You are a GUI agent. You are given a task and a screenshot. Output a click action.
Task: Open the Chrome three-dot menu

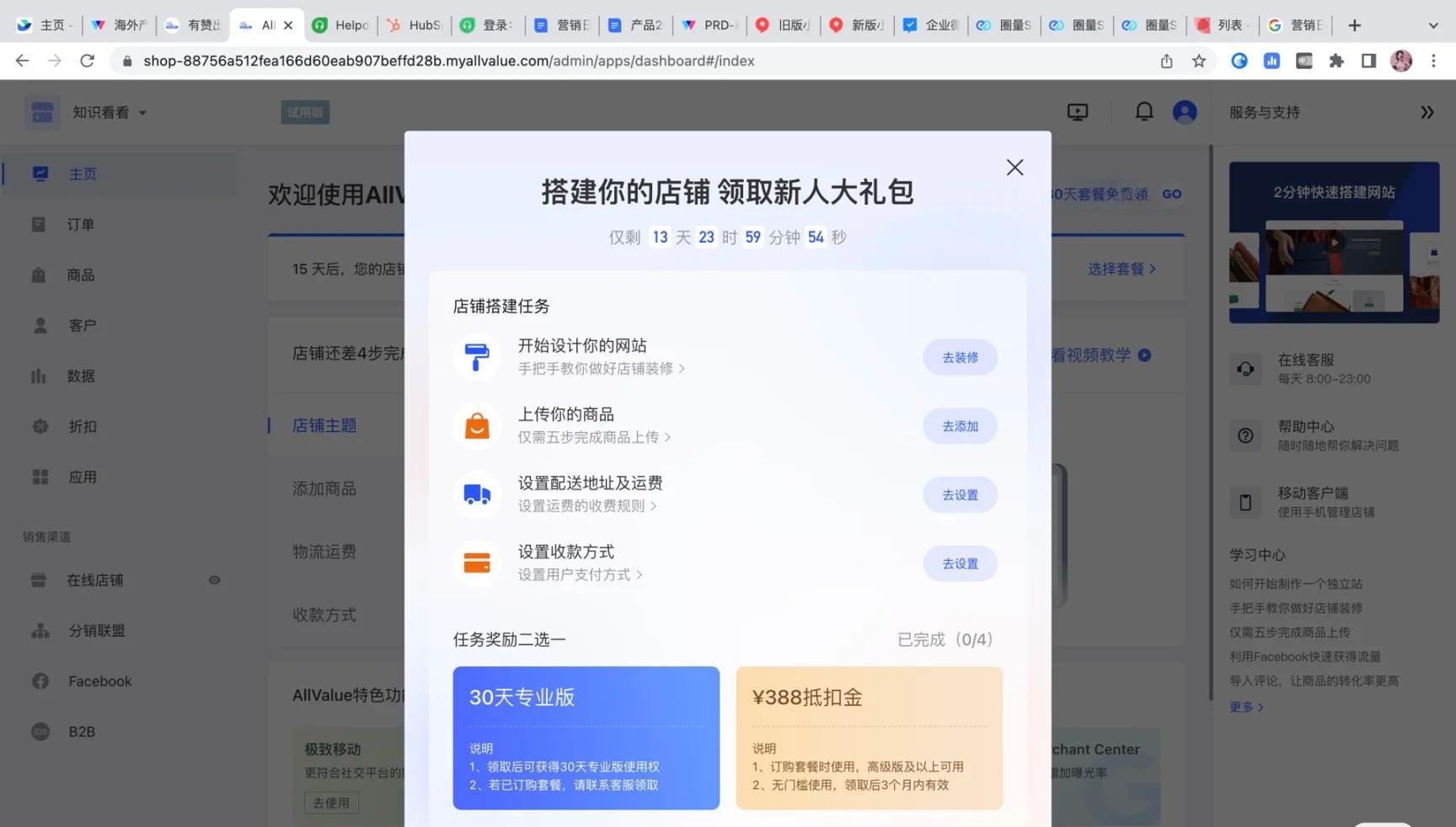[1433, 61]
